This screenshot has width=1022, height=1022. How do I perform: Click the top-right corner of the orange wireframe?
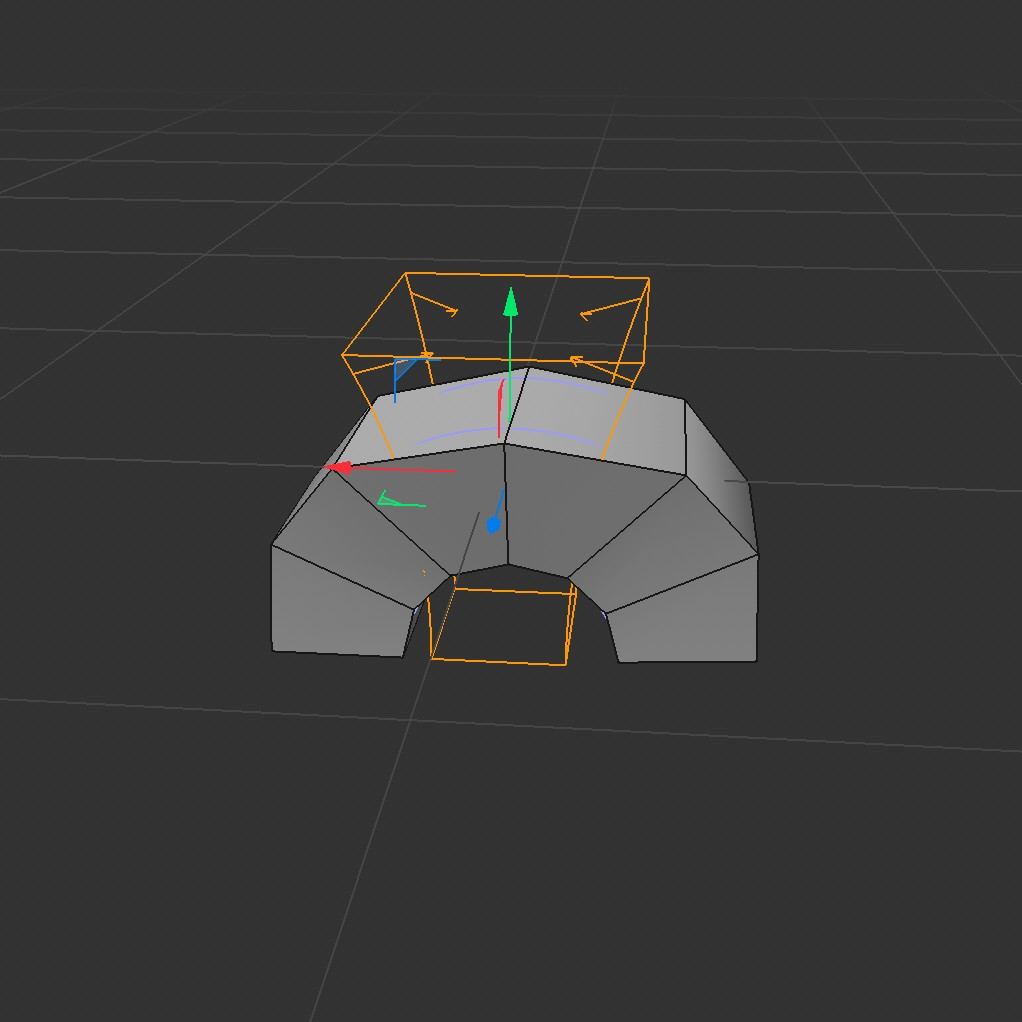tap(651, 277)
